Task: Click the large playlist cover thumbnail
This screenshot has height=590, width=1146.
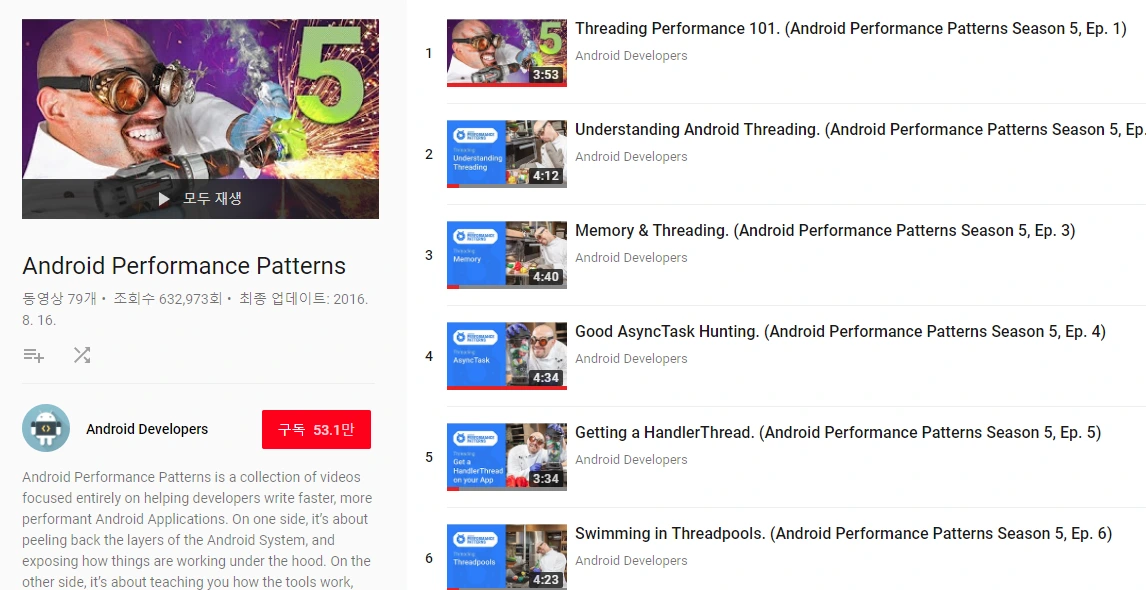Action: [200, 118]
